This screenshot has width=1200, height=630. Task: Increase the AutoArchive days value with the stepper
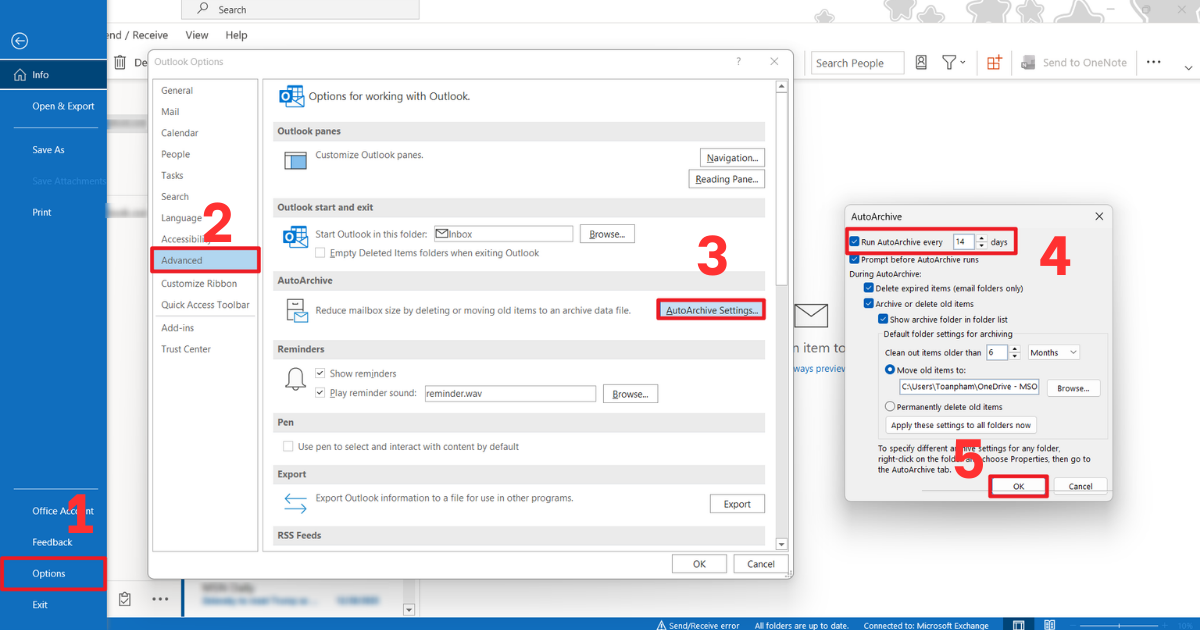pos(981,237)
